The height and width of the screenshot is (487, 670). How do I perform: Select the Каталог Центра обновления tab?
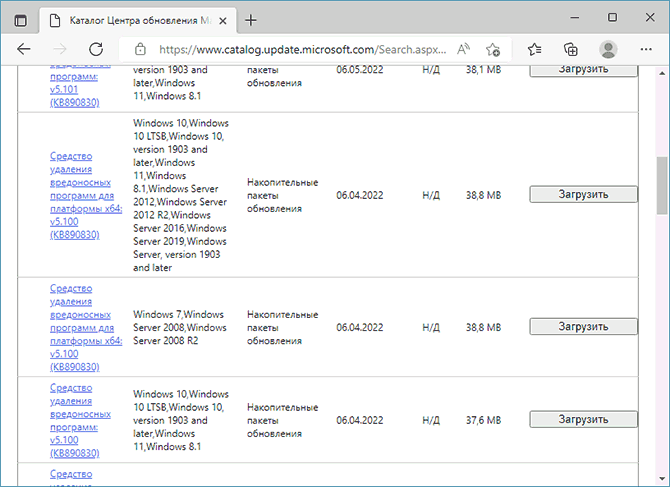click(138, 21)
